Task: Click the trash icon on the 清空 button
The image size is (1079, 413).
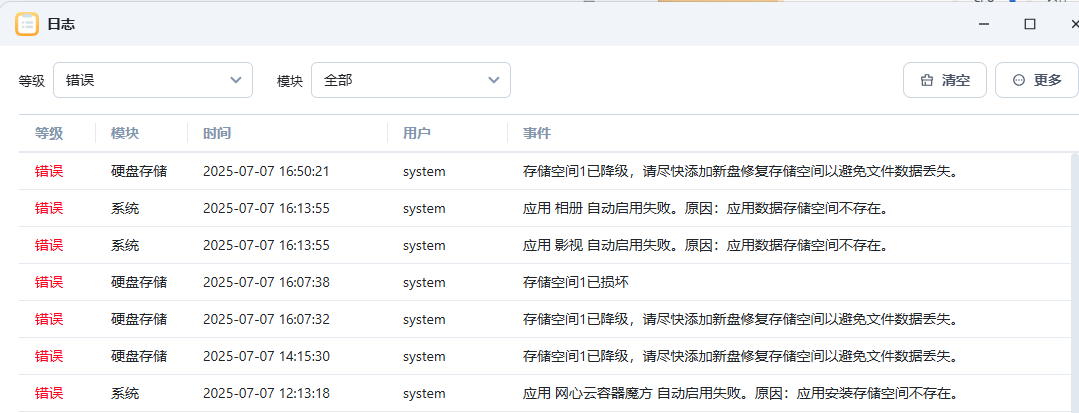Action: [x=926, y=81]
